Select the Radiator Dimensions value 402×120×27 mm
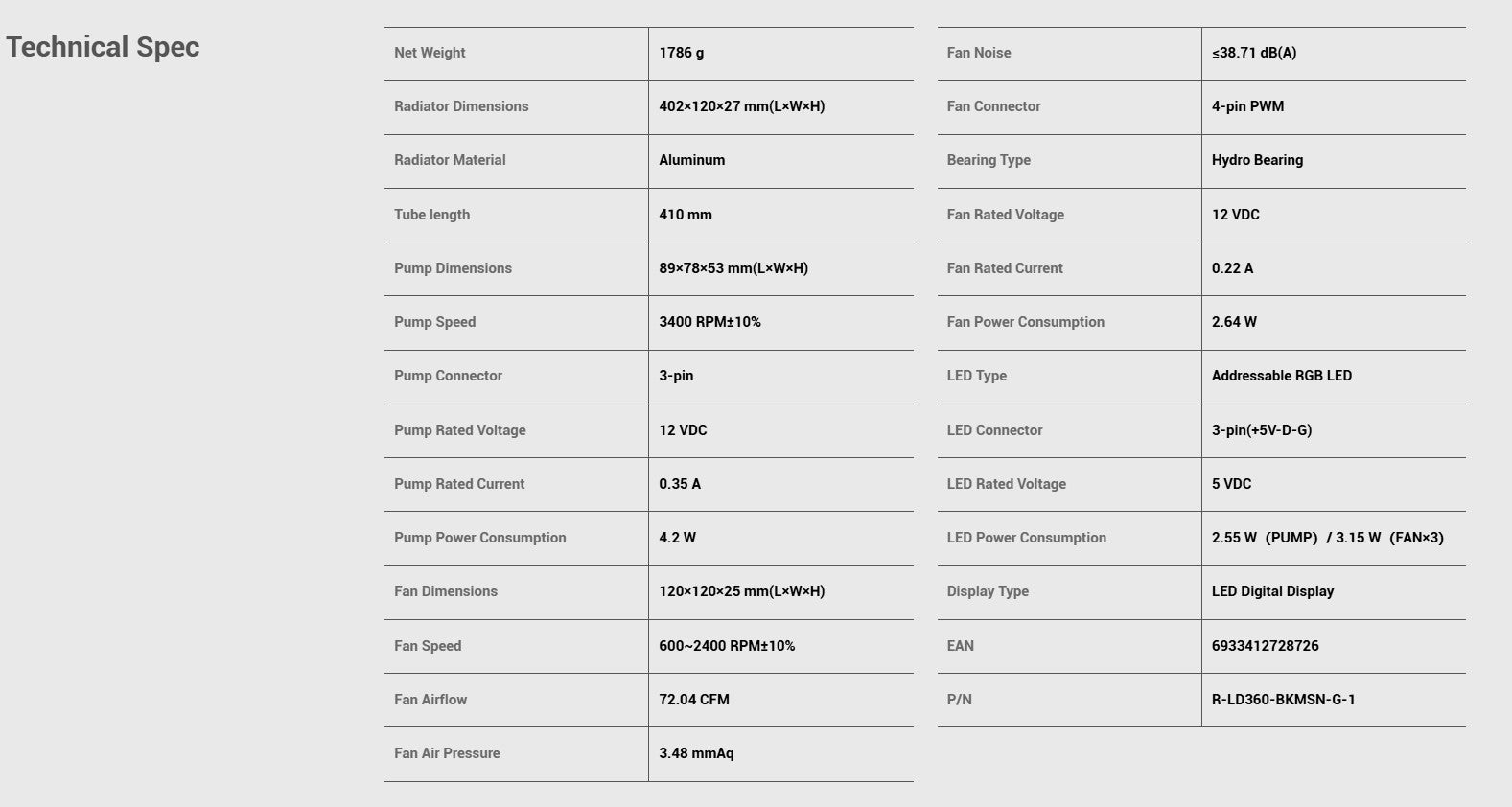The image size is (1512, 807). [x=742, y=106]
